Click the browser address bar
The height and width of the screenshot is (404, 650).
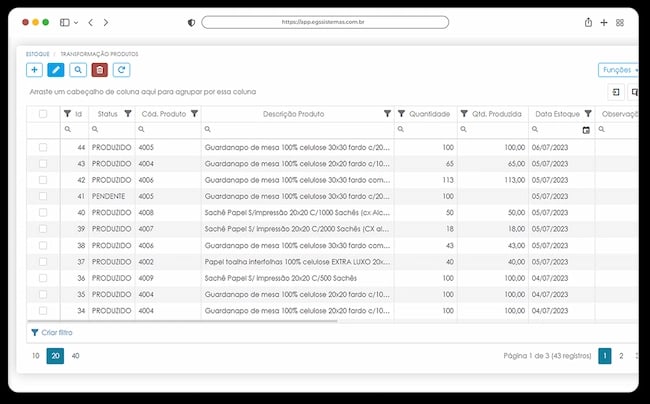[x=325, y=22]
